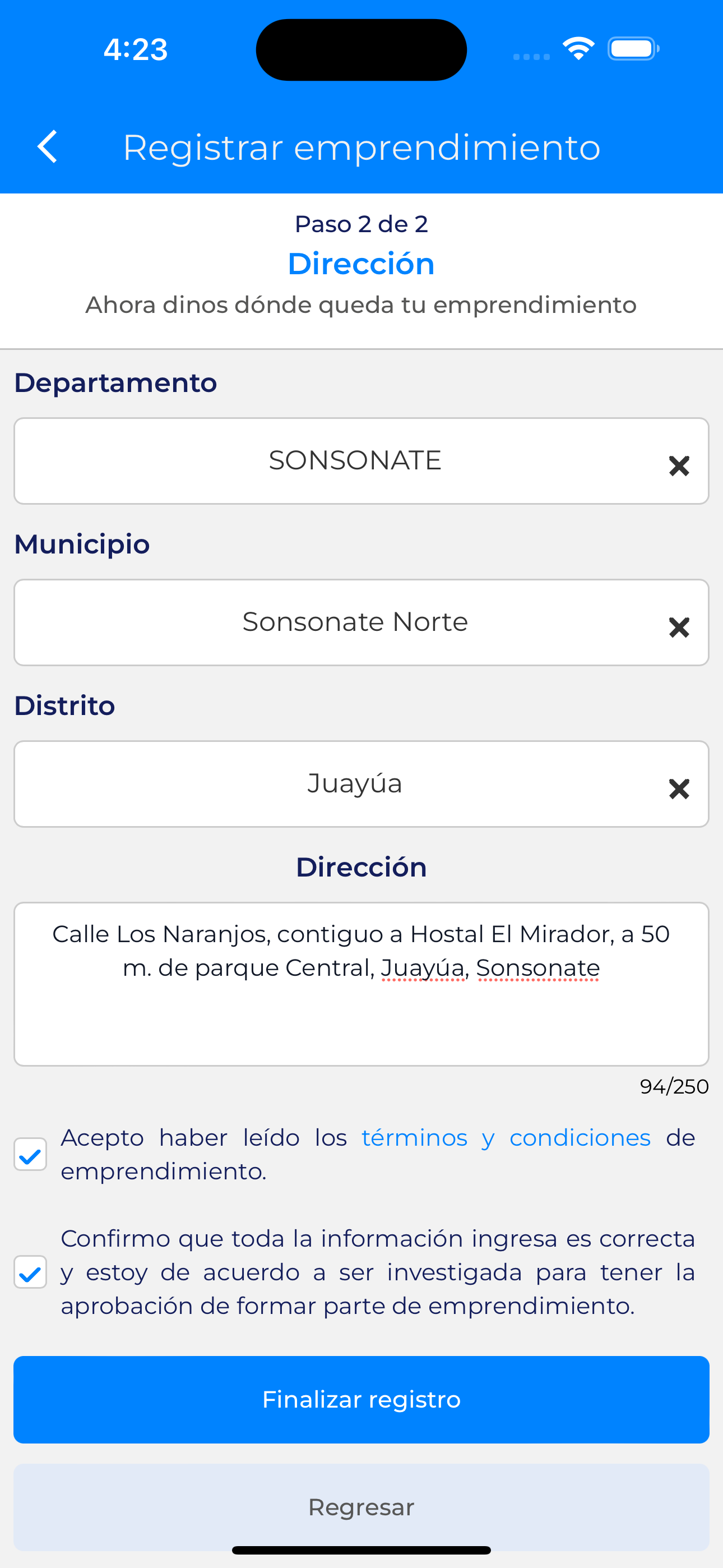
Task: Open the Municipio dropdown
Action: (354, 622)
